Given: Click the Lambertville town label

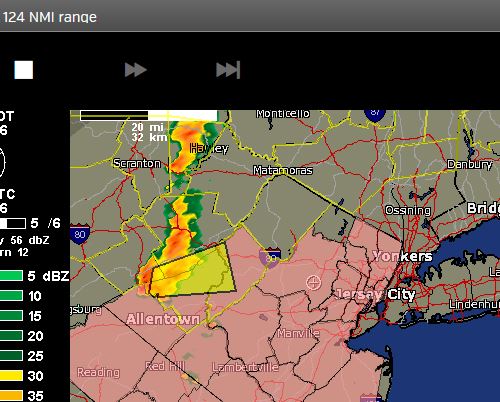Looking at the screenshot, I should (245, 367).
